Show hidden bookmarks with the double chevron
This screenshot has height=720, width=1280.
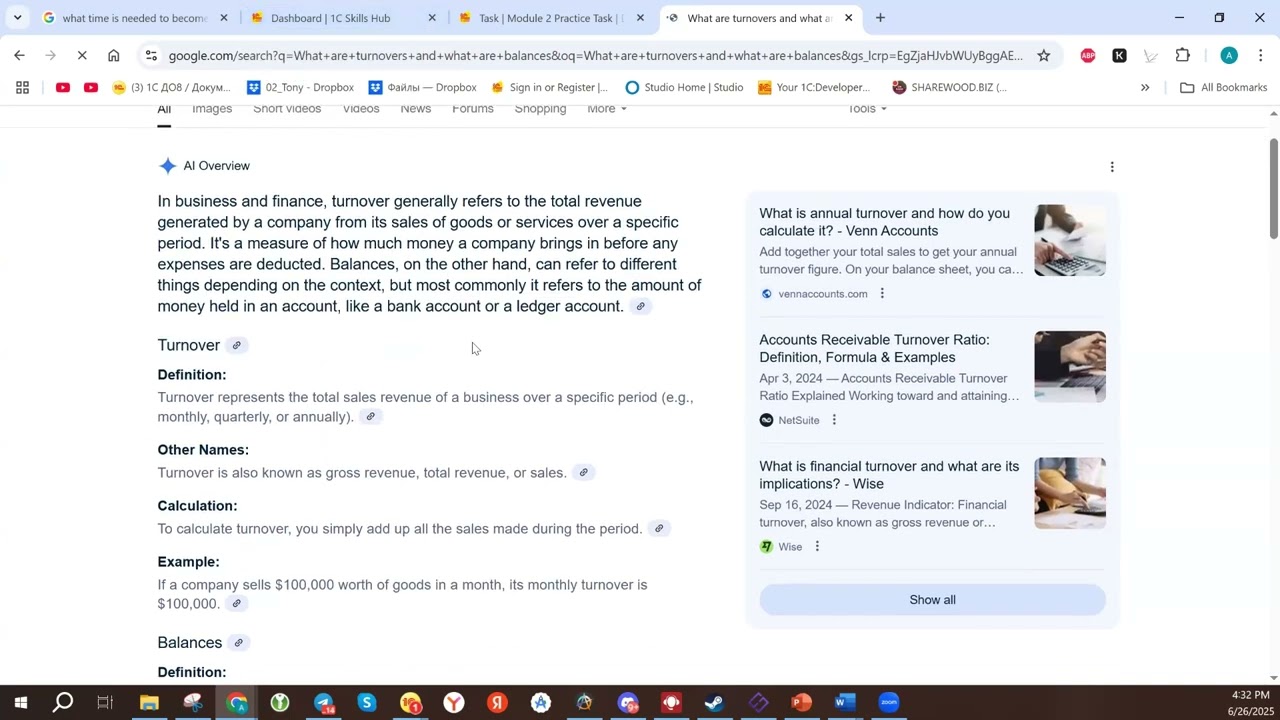[1145, 87]
